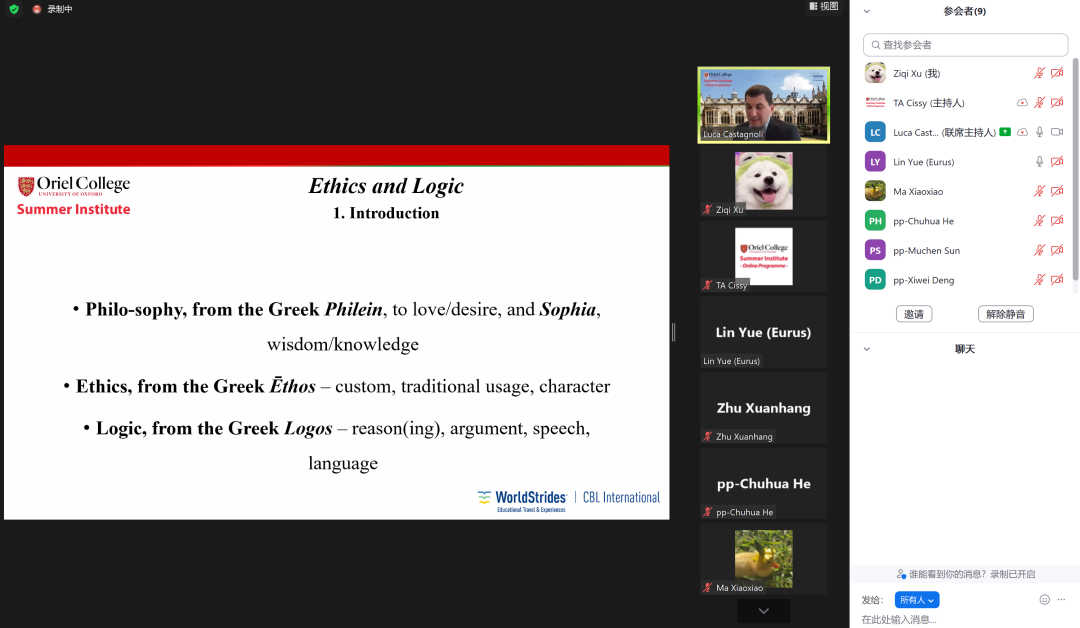Click the 聊天 chat panel title
The width and height of the screenshot is (1080, 628).
point(964,349)
